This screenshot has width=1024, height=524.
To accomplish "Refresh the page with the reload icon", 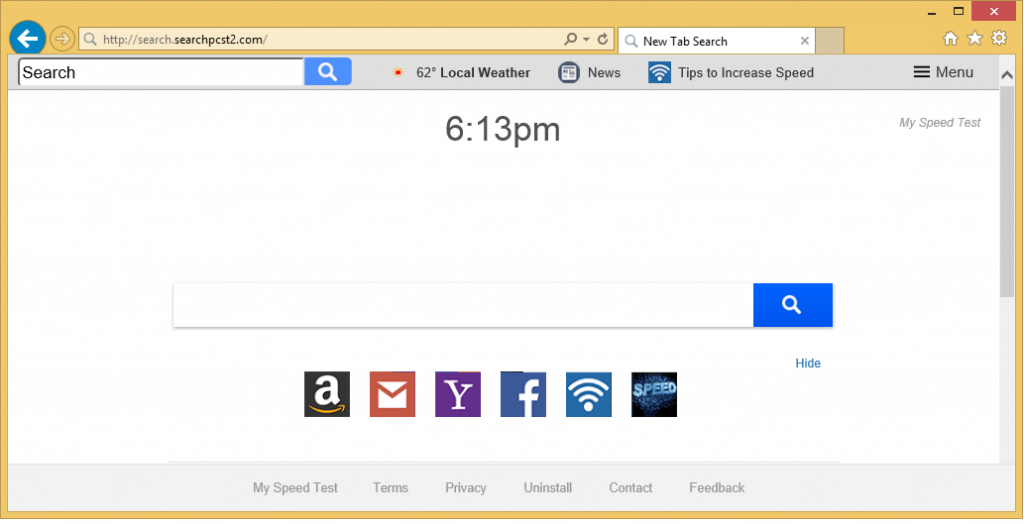I will click(603, 40).
